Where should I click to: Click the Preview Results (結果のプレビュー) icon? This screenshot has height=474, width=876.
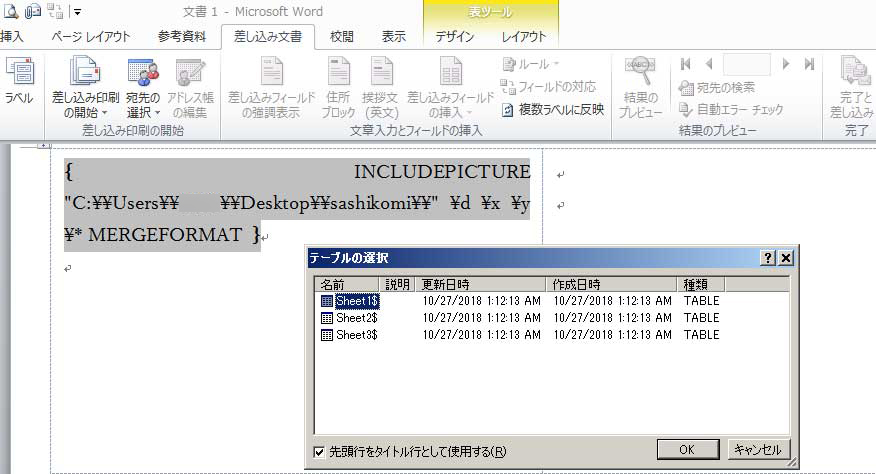coord(640,72)
